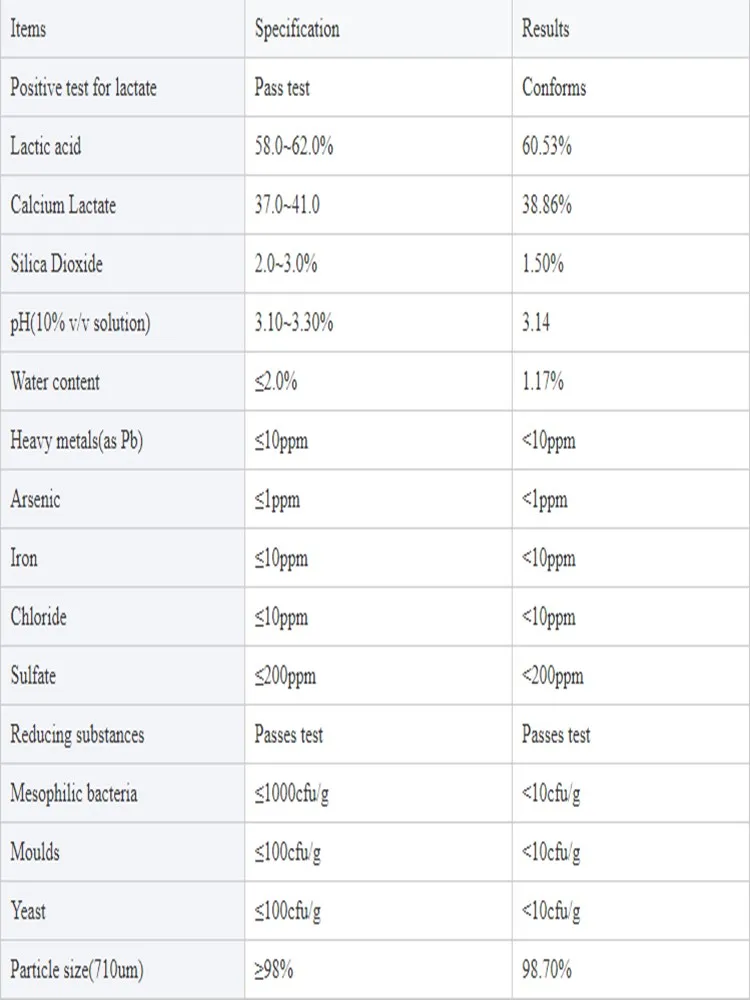Click the Calcium Lactate item cell
Screen dimensions: 750x1000
63,205
